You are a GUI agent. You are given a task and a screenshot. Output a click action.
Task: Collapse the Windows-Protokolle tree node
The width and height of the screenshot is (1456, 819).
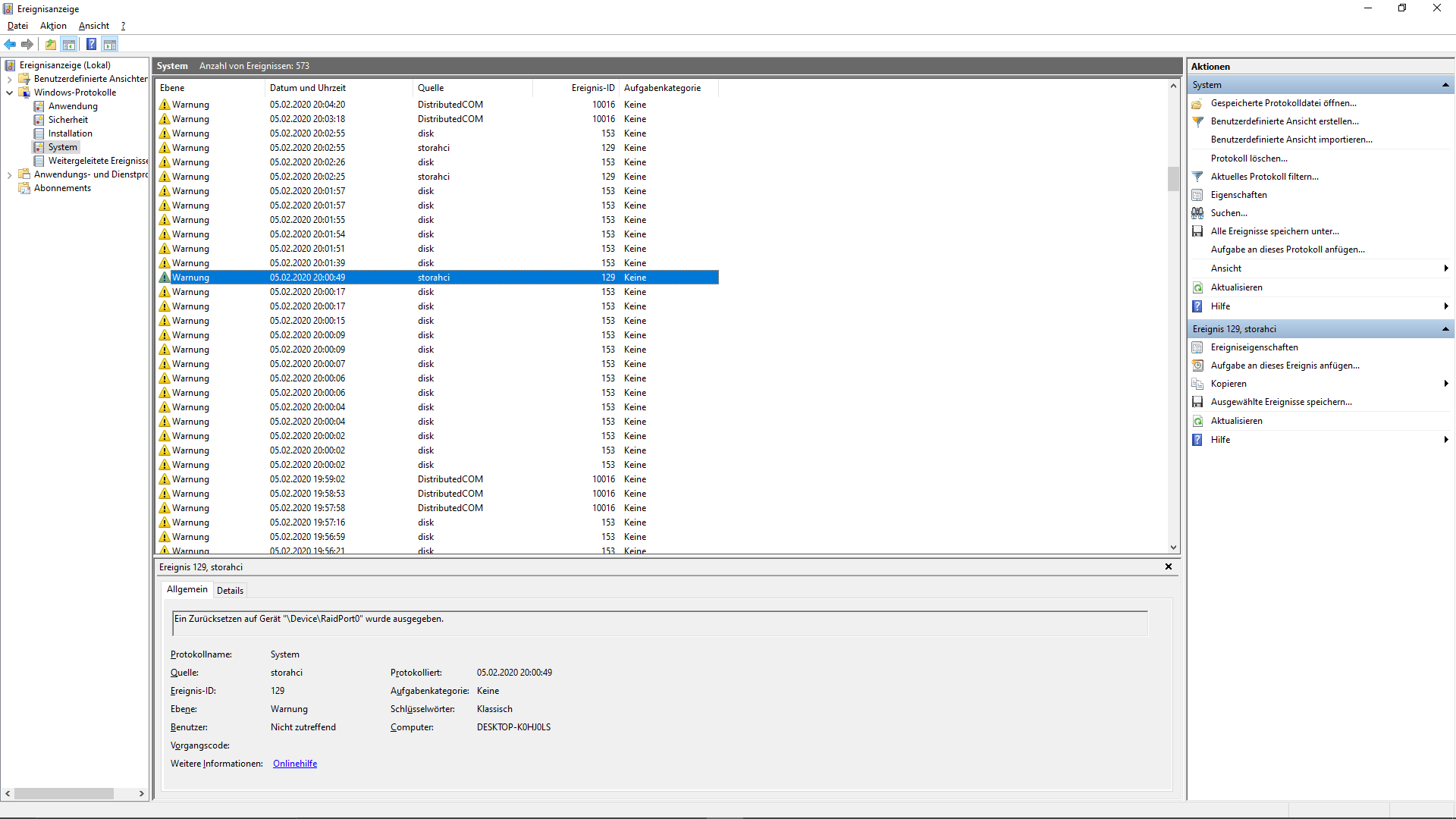point(9,93)
